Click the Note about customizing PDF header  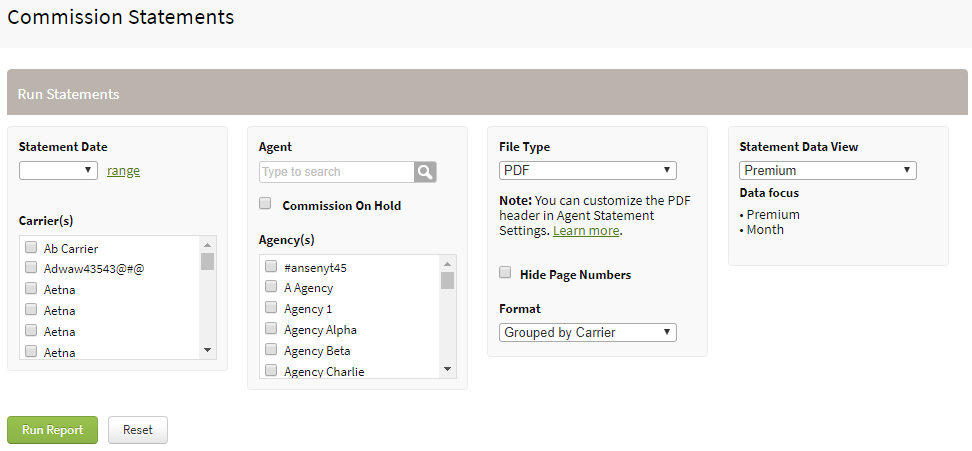point(595,216)
